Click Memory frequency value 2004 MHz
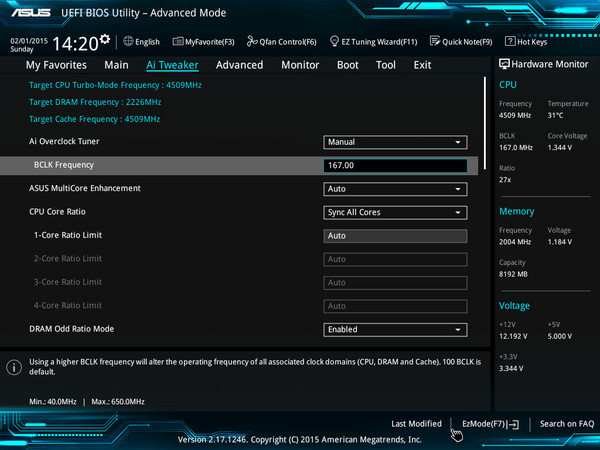 pos(515,242)
